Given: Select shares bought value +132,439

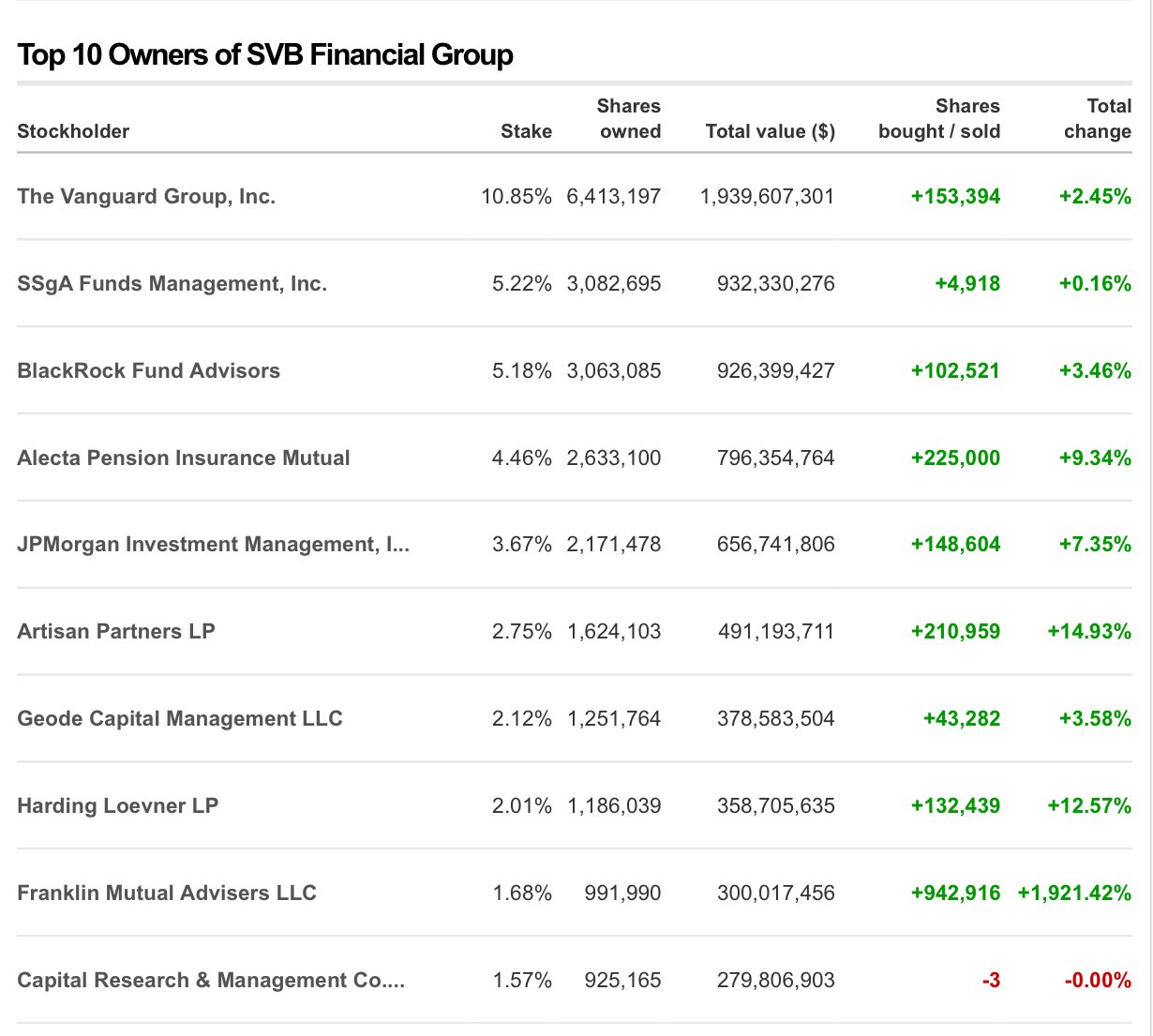Looking at the screenshot, I should (x=955, y=806).
